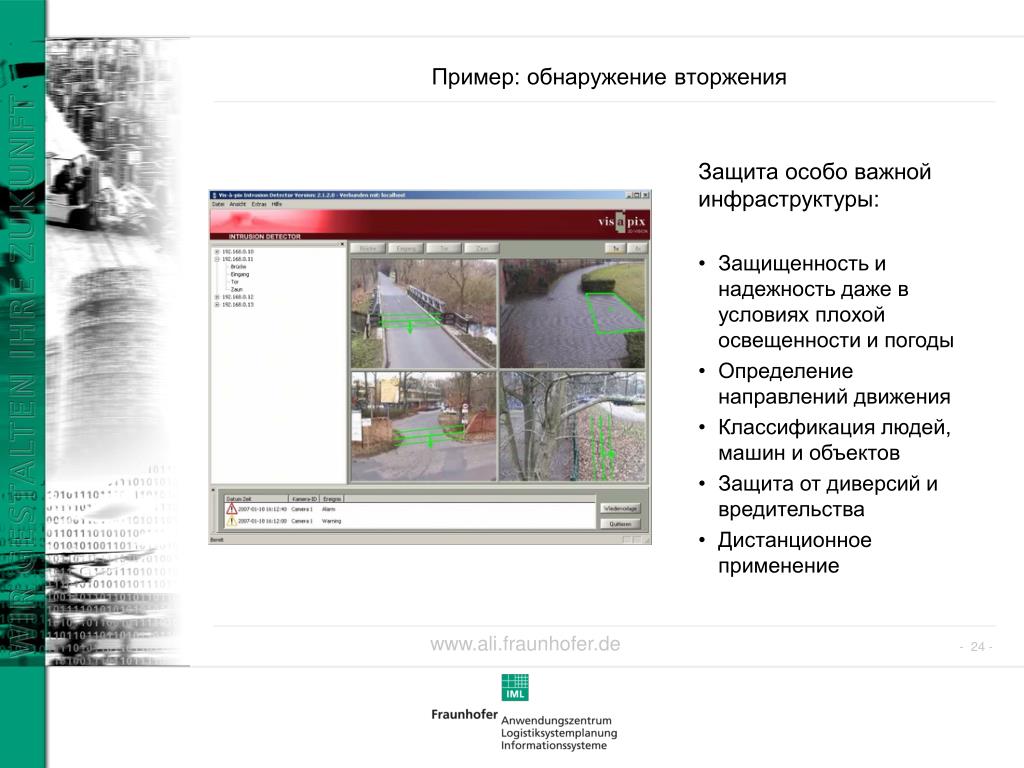The image size is (1024, 768).
Task: Open the Ansicht menu
Action: click(x=238, y=204)
